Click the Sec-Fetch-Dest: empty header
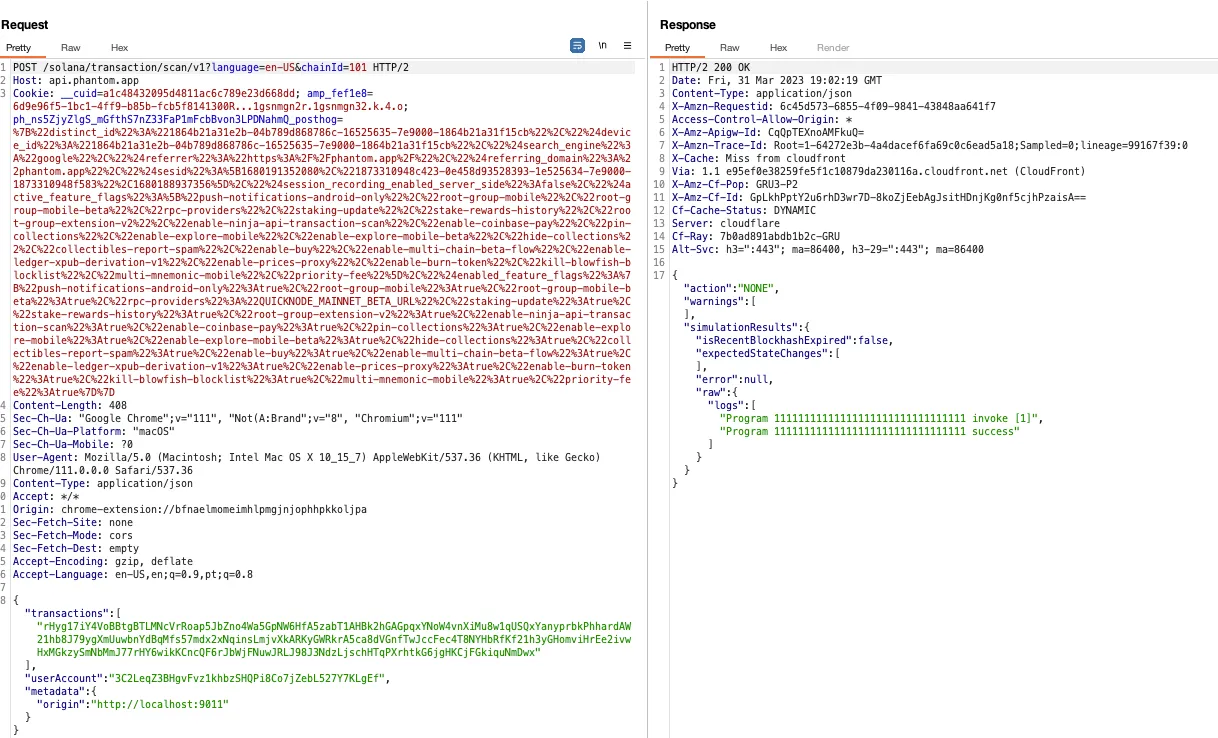 76,548
